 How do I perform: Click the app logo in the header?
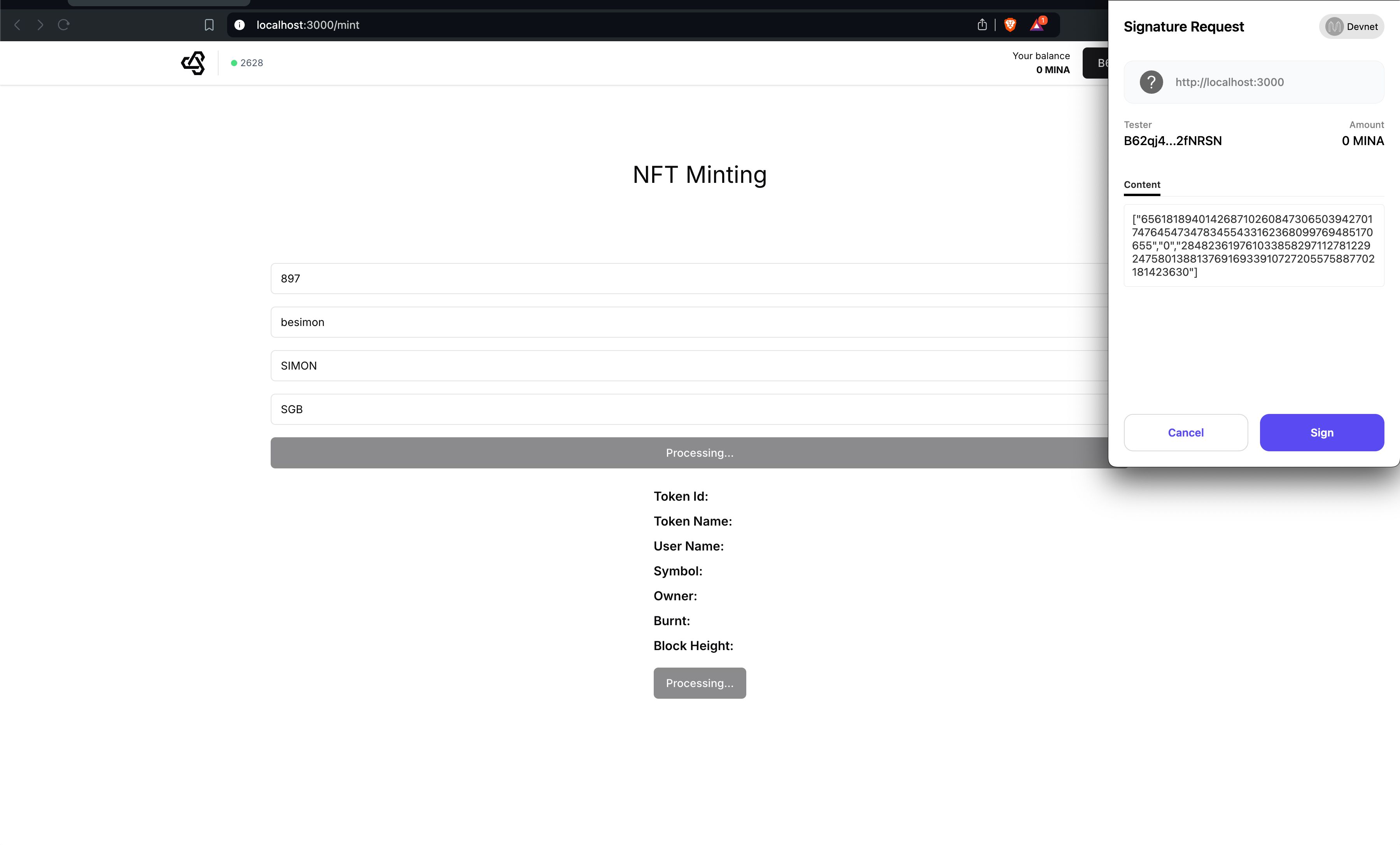pos(193,63)
